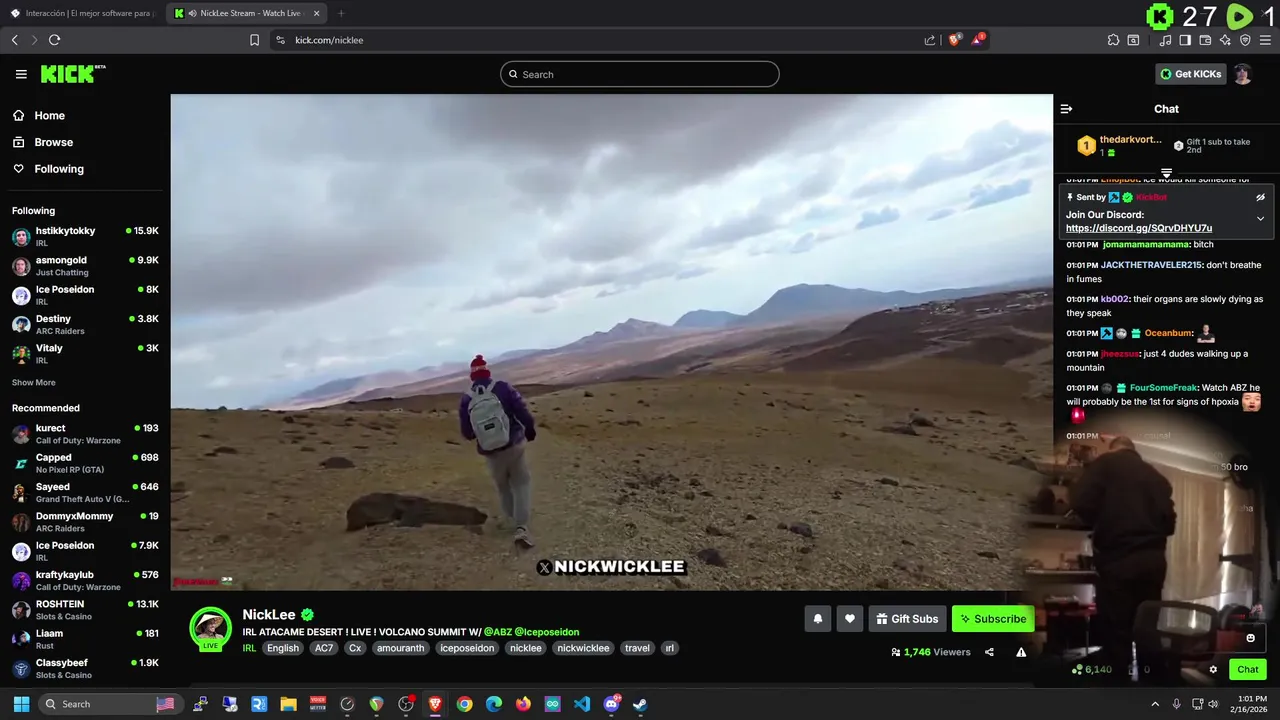This screenshot has height=720, width=1280.
Task: Open the emoji picker in chat input
Action: (x=1250, y=638)
